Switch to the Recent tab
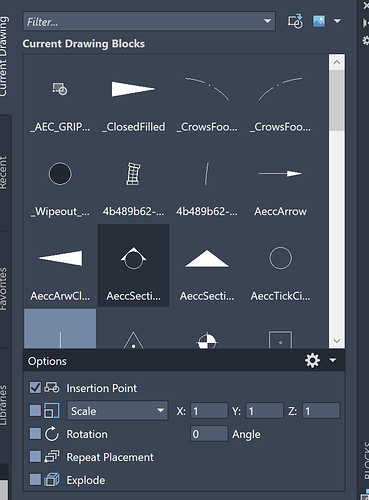 pos(4,173)
